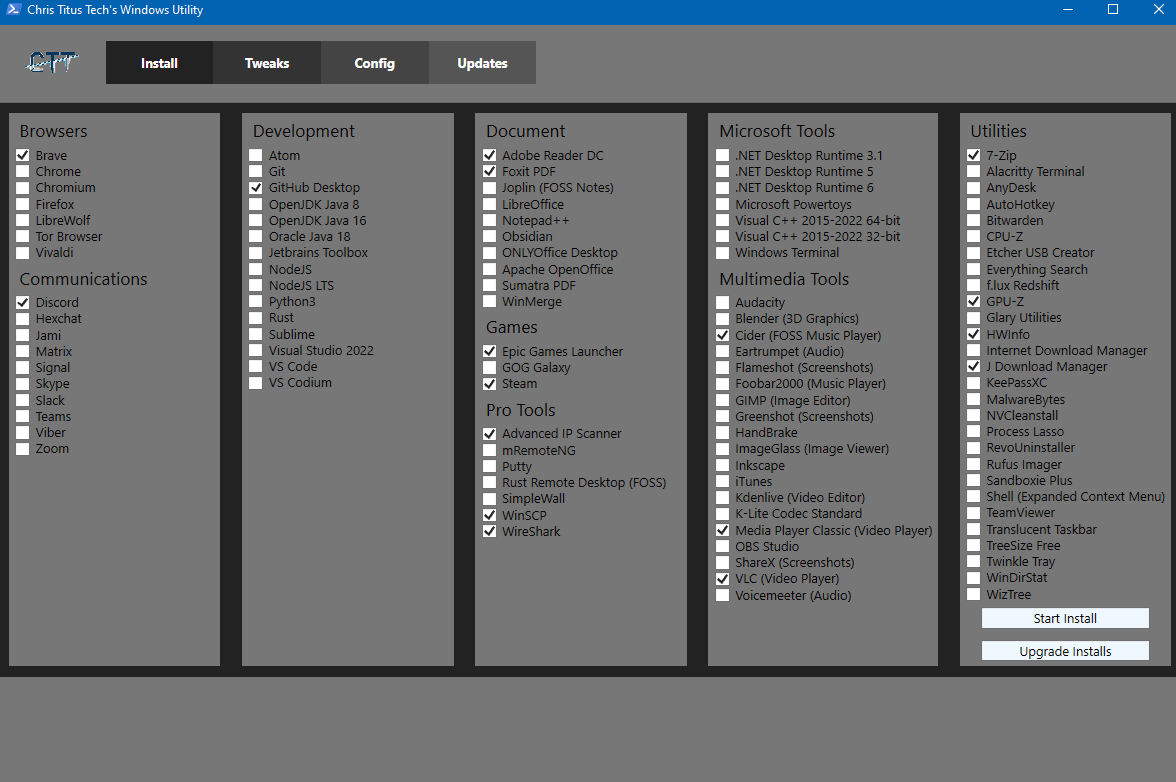Image resolution: width=1176 pixels, height=782 pixels.
Task: Select the LibreOffice checkbox
Action: click(x=489, y=204)
